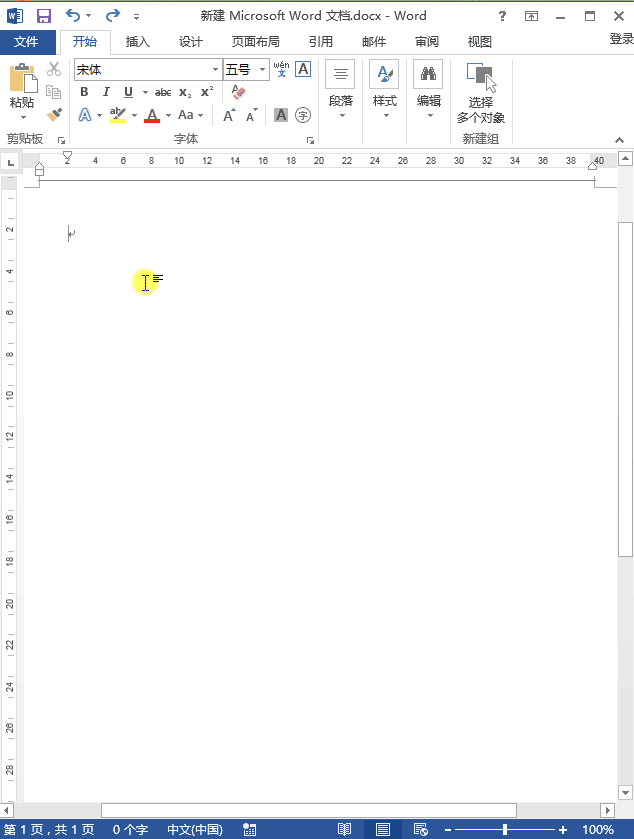Click the tab stop selector L icon
Image resolution: width=634 pixels, height=839 pixels.
[10, 162]
